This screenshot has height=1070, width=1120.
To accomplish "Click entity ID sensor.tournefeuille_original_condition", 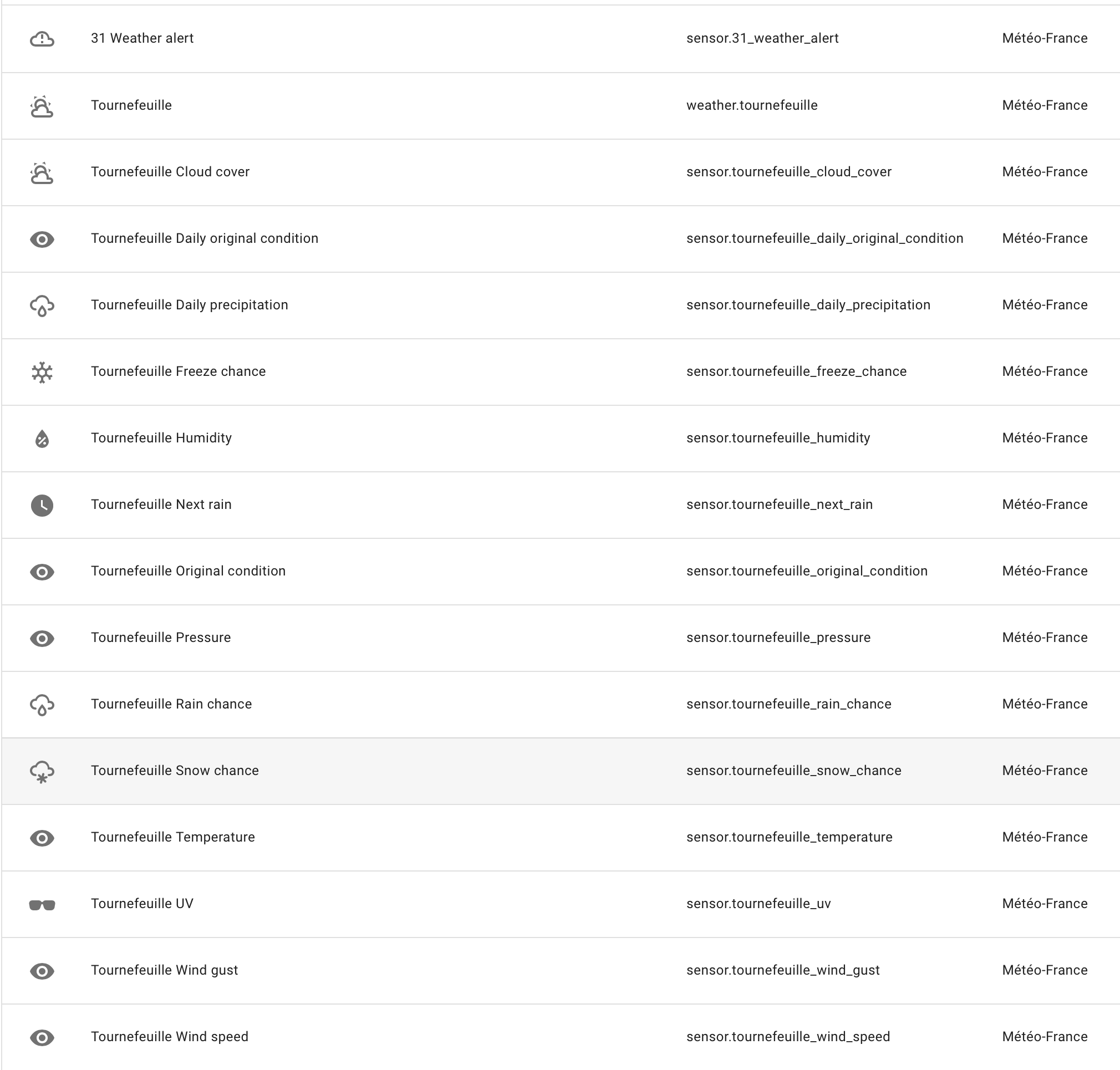I will click(807, 571).
